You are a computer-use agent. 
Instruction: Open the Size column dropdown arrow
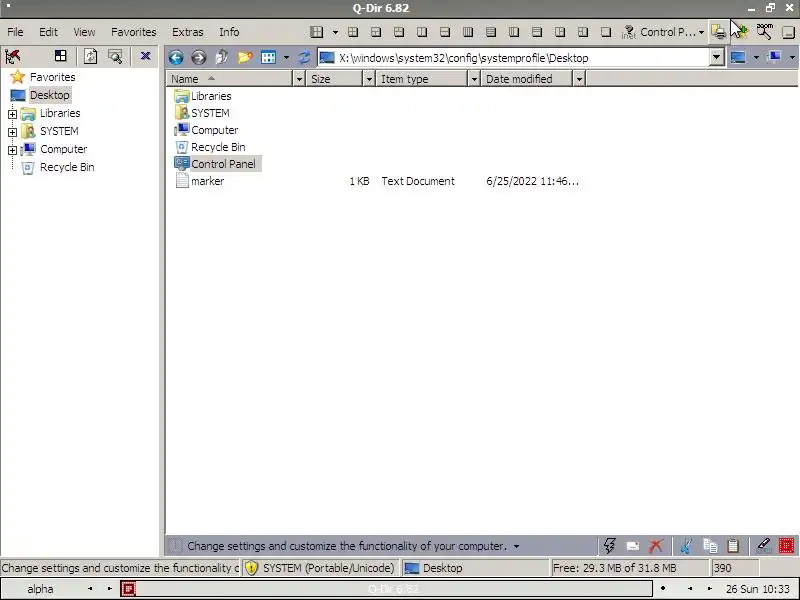coord(369,79)
